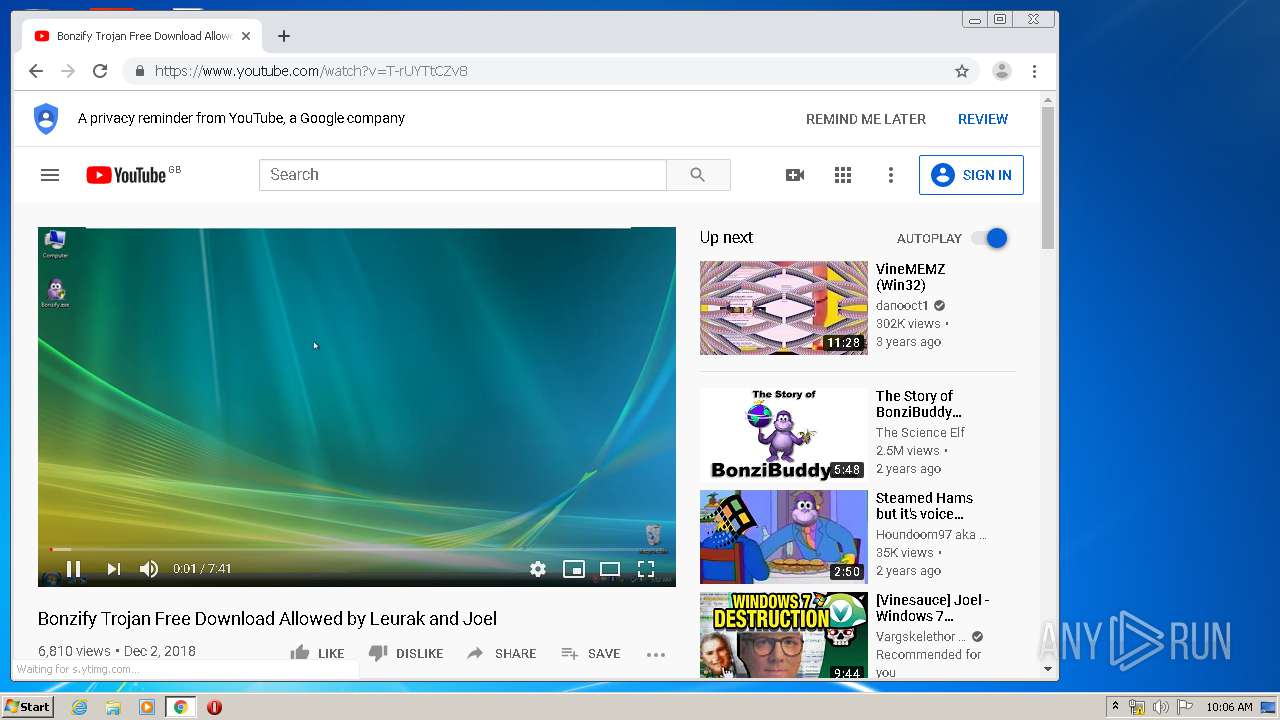Show hidden system tray icons
This screenshot has height=720, width=1280.
[1115, 707]
